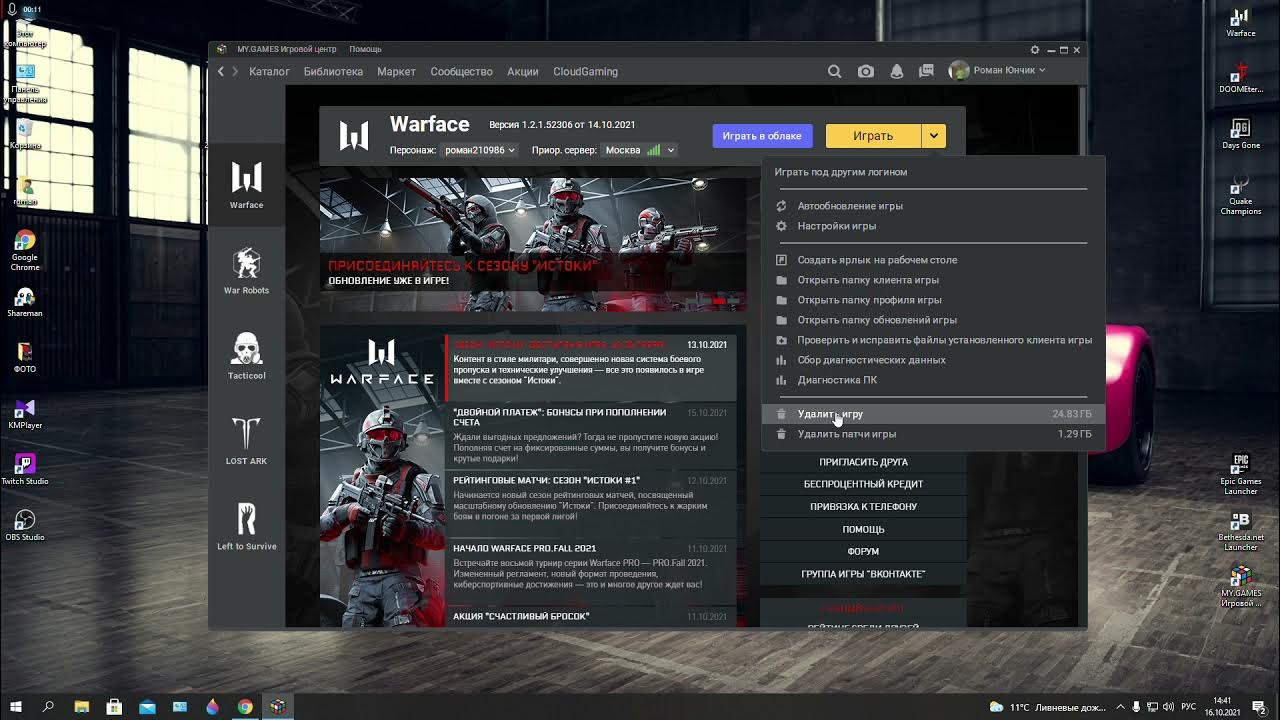The image size is (1280, 720).
Task: Choose Диагностика ПК menu entry
Action: click(x=932, y=380)
